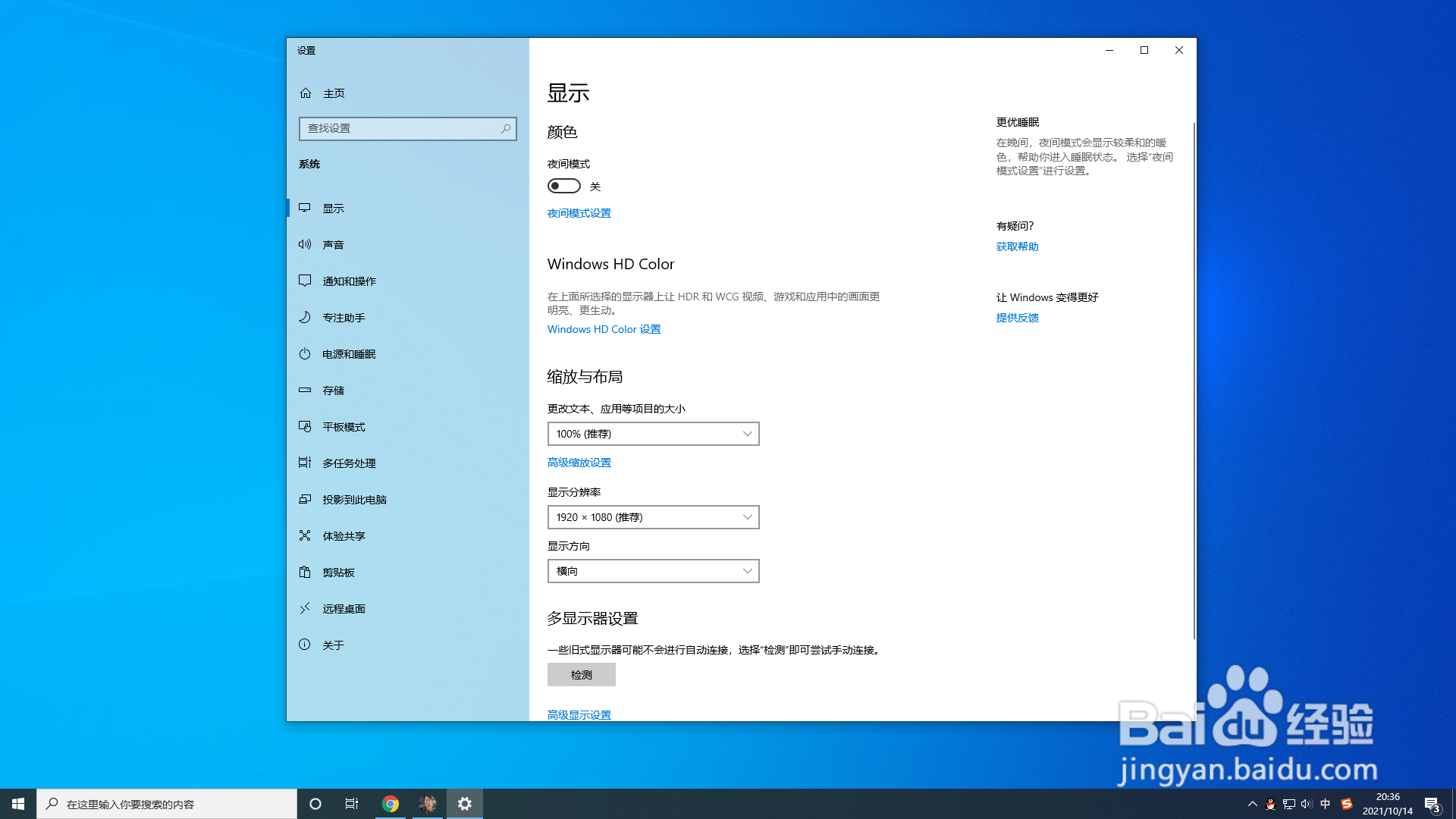The height and width of the screenshot is (819, 1456).
Task: Click the settings page vertical scrollbar
Action: coord(1194,379)
